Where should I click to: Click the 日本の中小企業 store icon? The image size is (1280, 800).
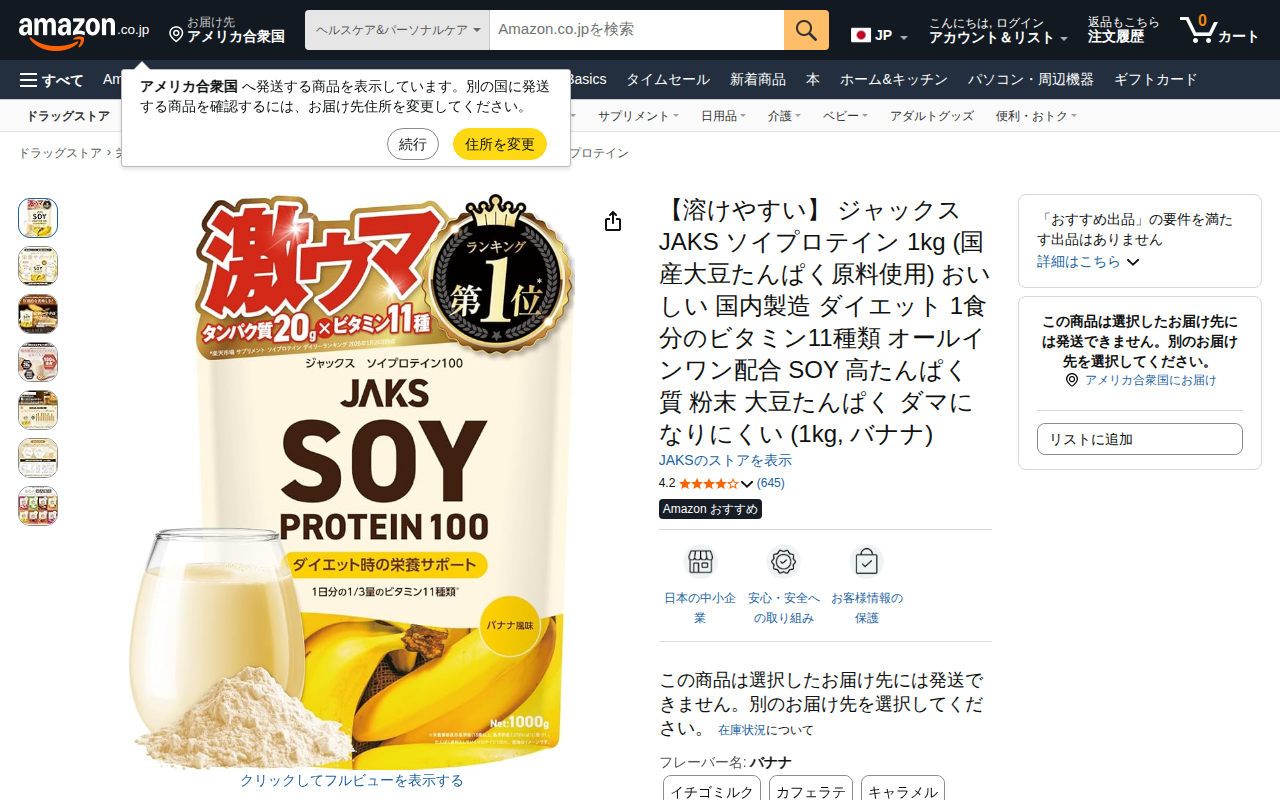[x=700, y=562]
